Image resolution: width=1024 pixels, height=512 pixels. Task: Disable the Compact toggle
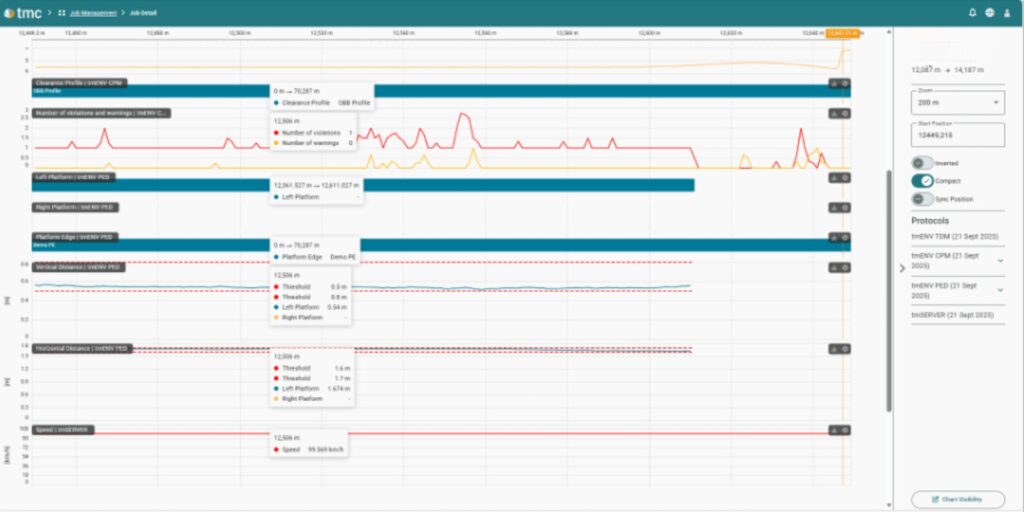point(921,181)
